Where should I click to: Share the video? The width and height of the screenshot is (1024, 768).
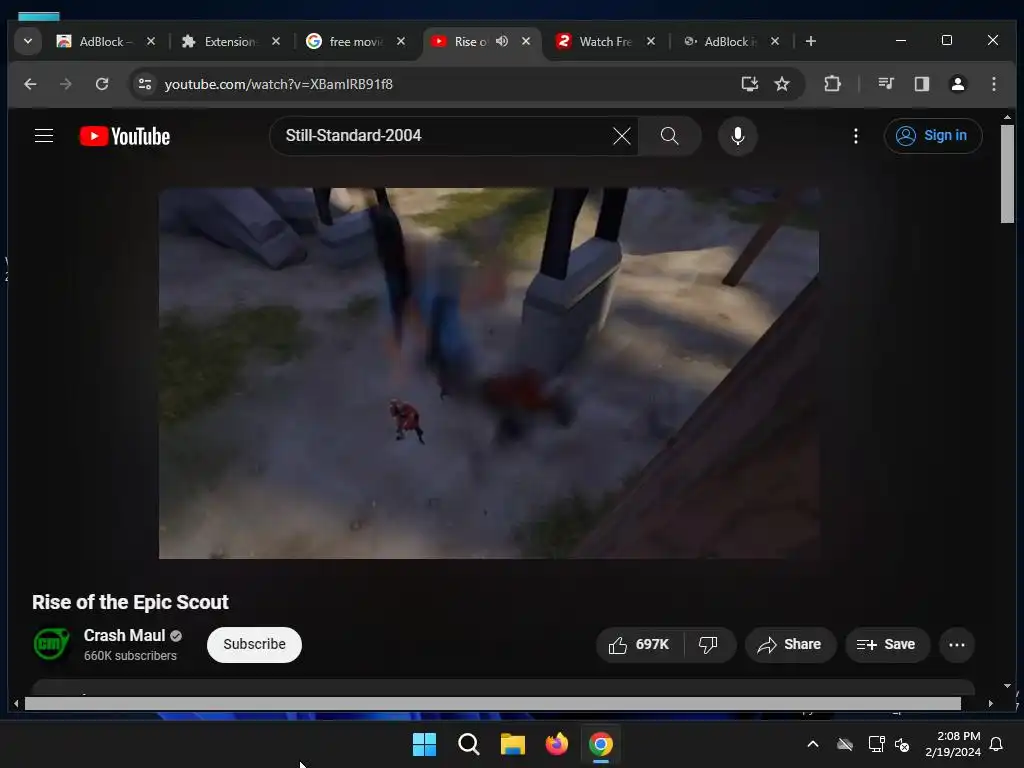tap(790, 645)
